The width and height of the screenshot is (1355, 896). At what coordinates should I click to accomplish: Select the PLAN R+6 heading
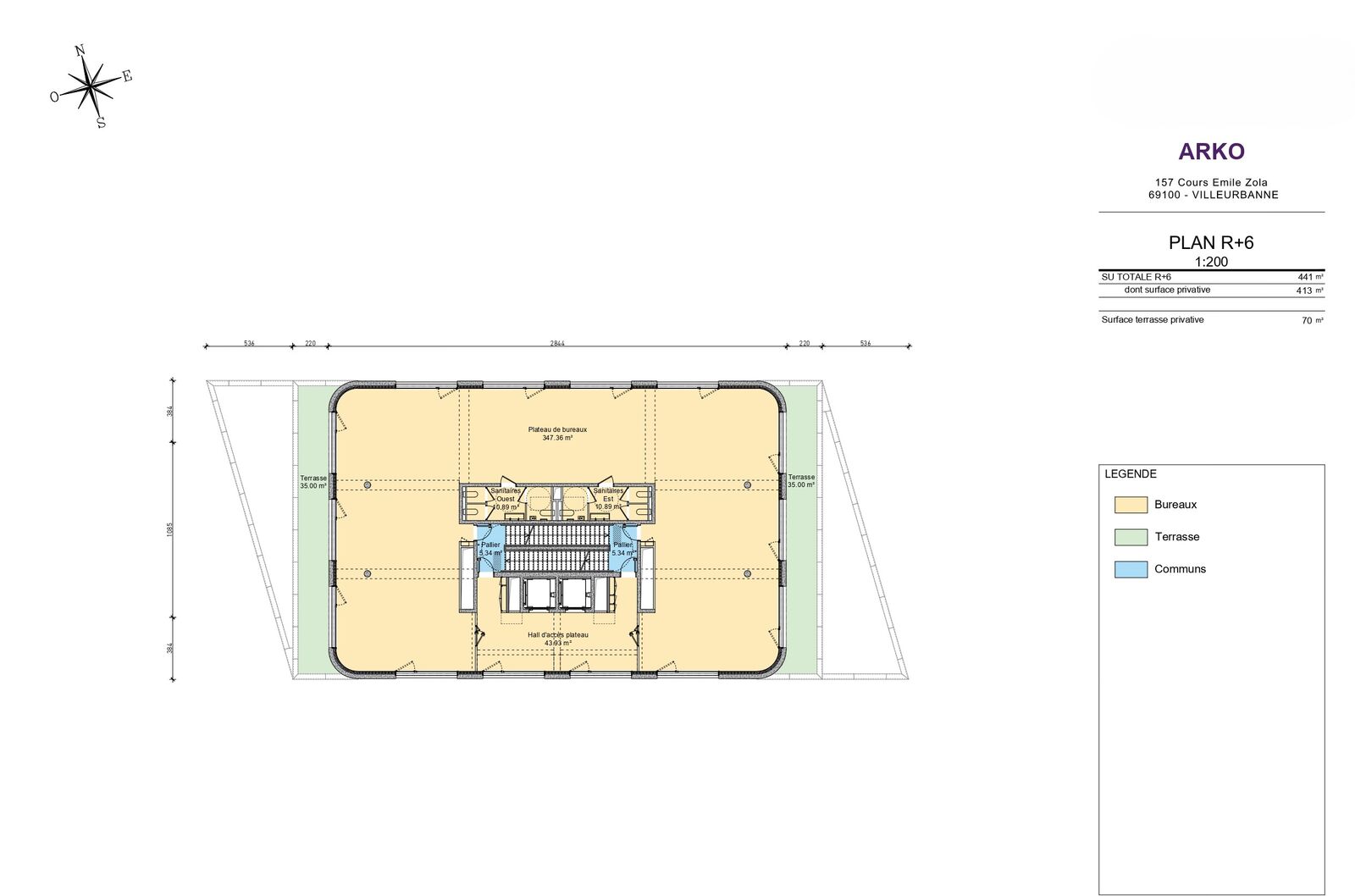(1211, 243)
